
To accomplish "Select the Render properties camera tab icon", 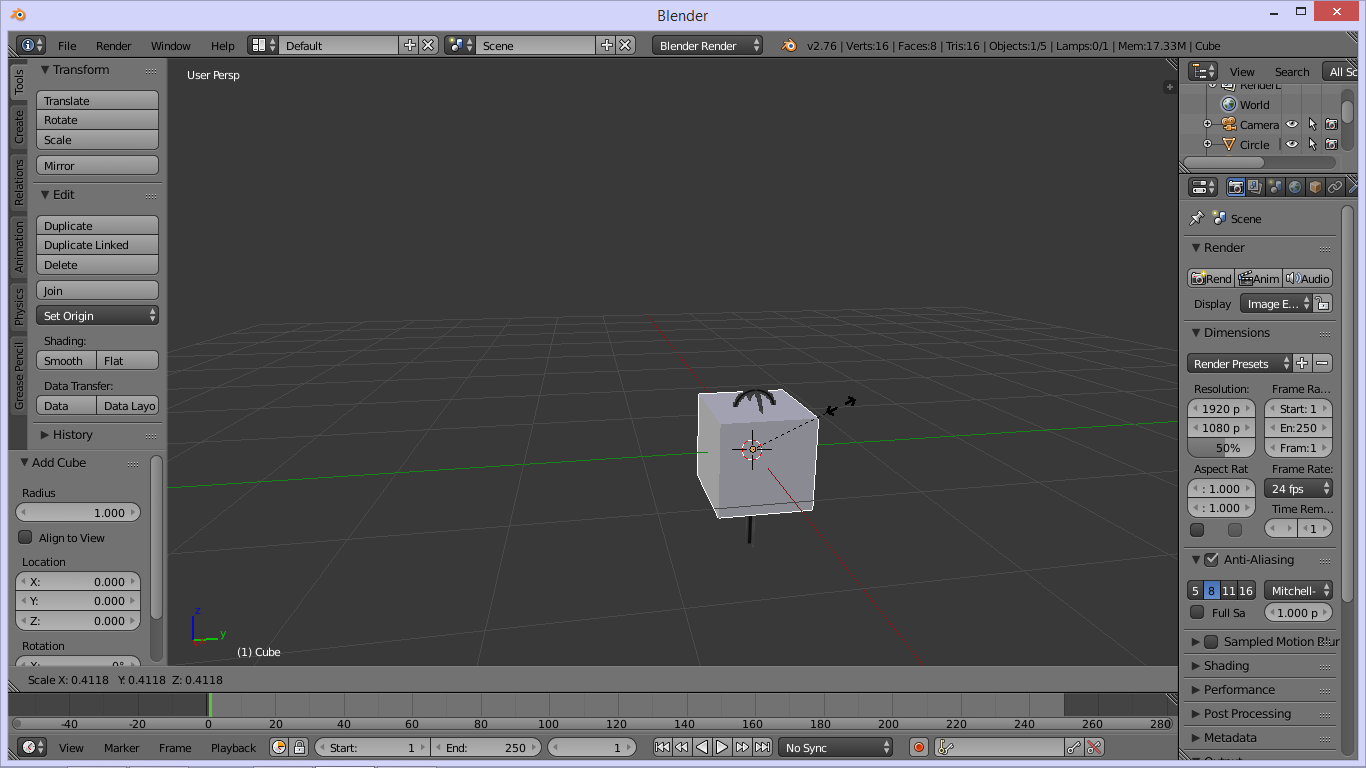I will [1236, 187].
